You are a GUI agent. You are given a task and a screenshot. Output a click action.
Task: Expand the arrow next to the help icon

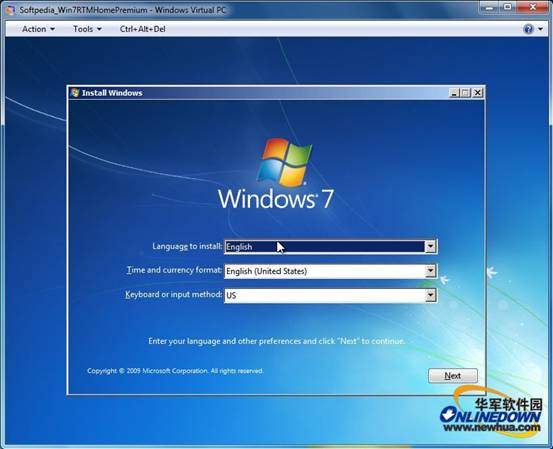(x=540, y=29)
